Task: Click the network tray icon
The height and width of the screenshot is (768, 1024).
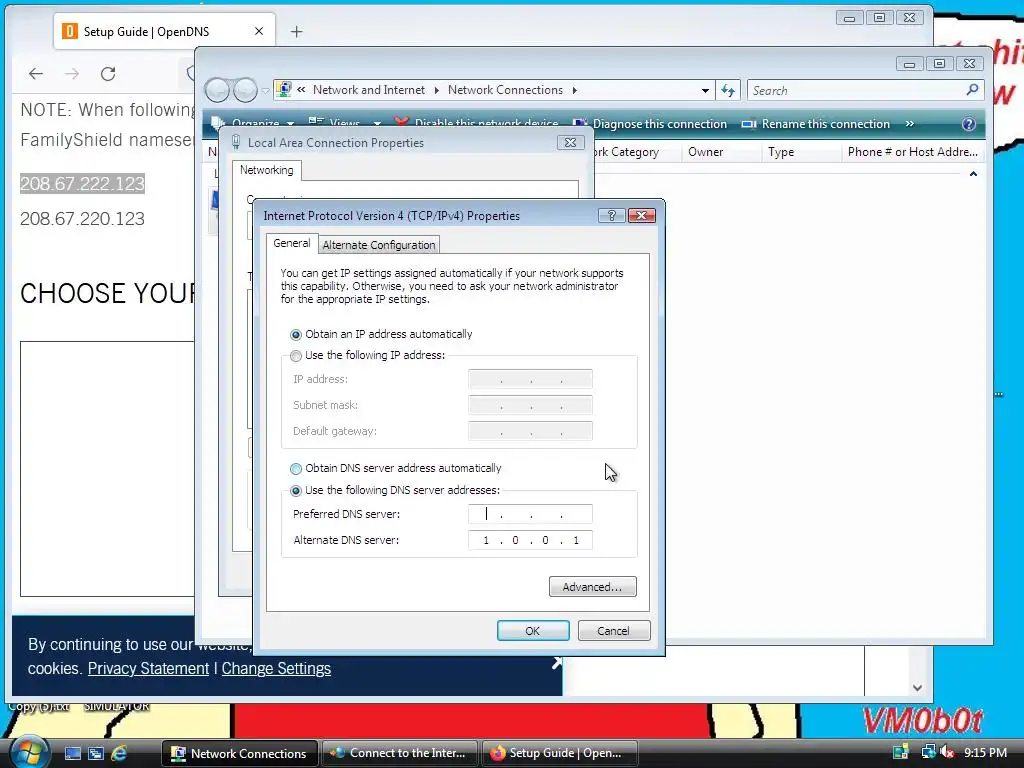Action: tap(927, 752)
